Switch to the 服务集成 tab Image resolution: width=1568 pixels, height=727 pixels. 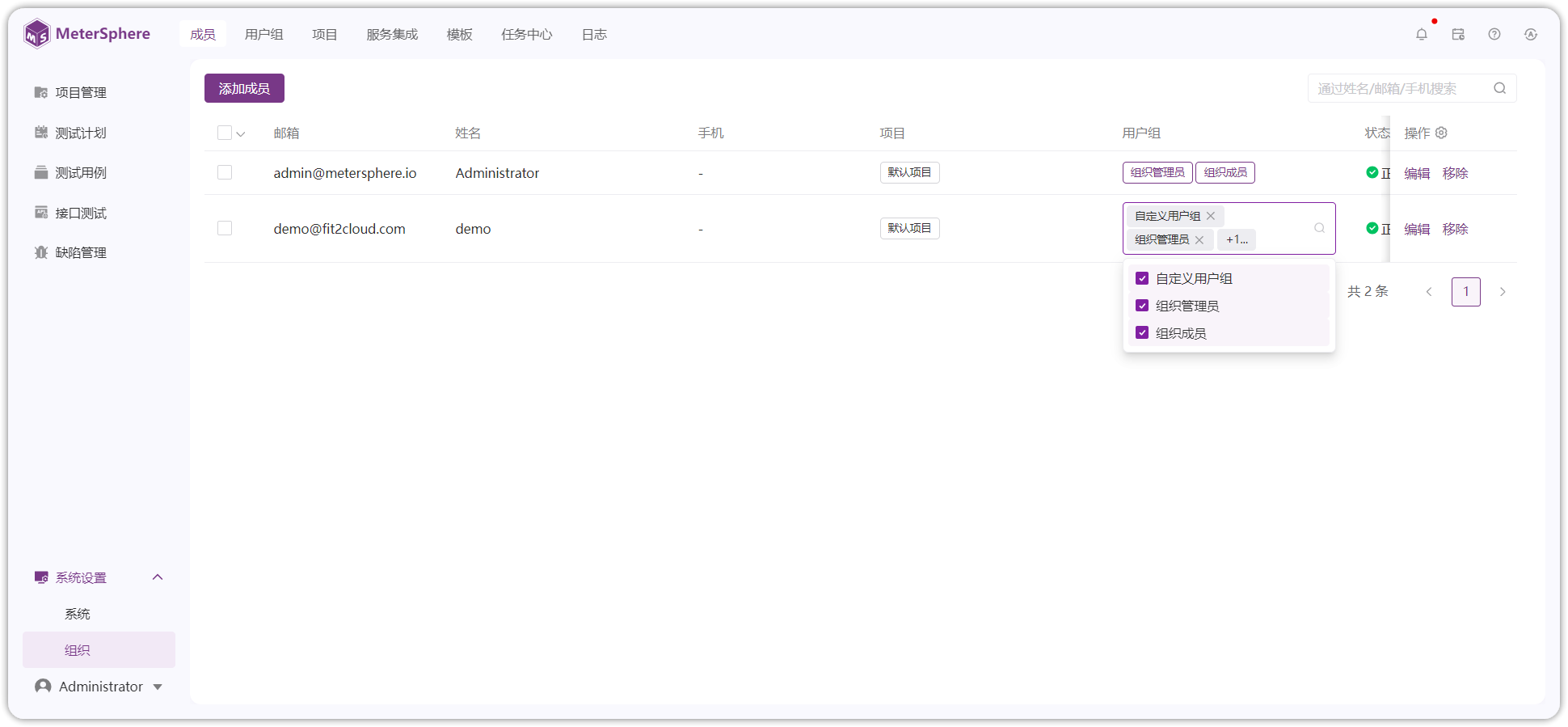pyautogui.click(x=392, y=34)
